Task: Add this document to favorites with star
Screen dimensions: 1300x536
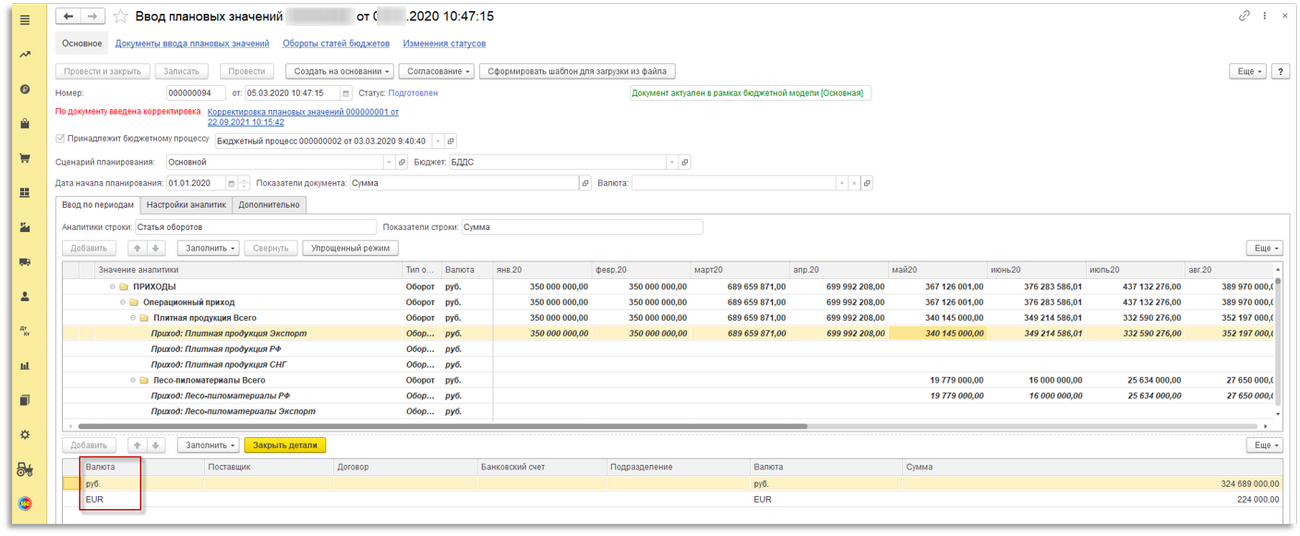Action: pyautogui.click(x=121, y=17)
